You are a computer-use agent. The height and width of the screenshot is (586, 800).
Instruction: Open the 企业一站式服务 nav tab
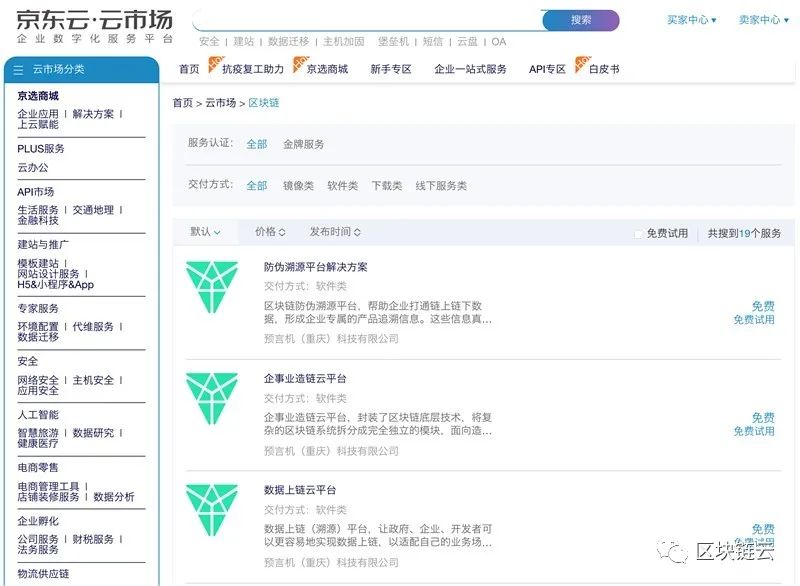[x=470, y=69]
